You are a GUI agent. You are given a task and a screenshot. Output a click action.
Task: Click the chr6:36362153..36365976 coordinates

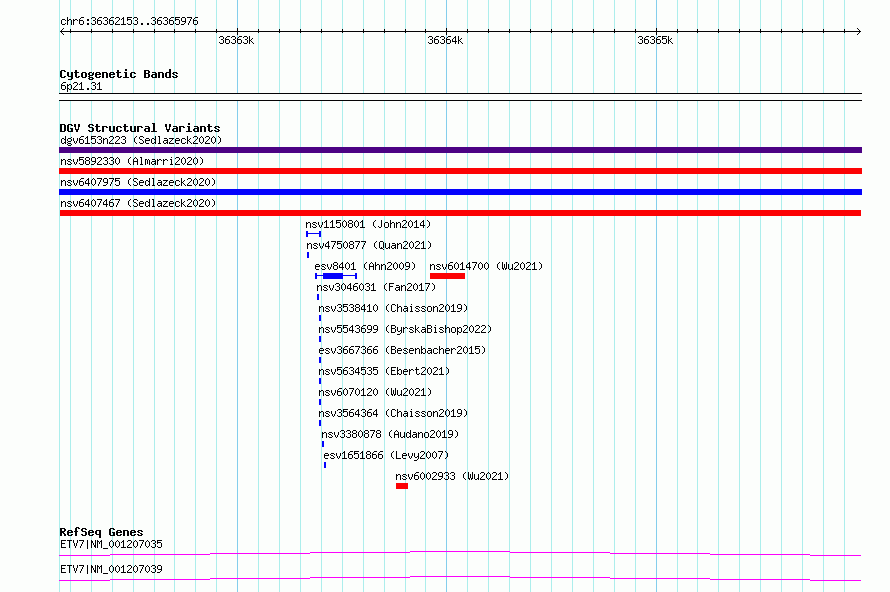click(x=129, y=22)
